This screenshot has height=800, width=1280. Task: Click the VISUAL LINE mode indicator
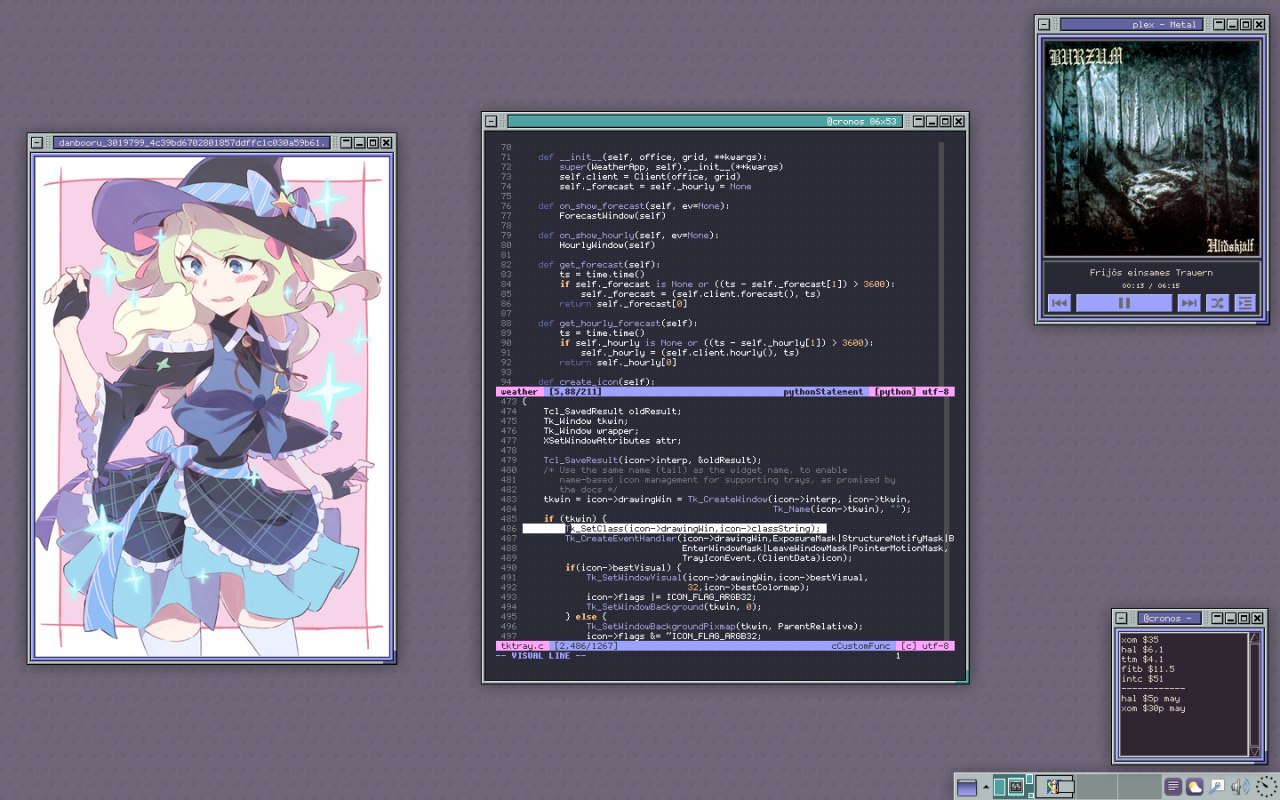[542, 656]
